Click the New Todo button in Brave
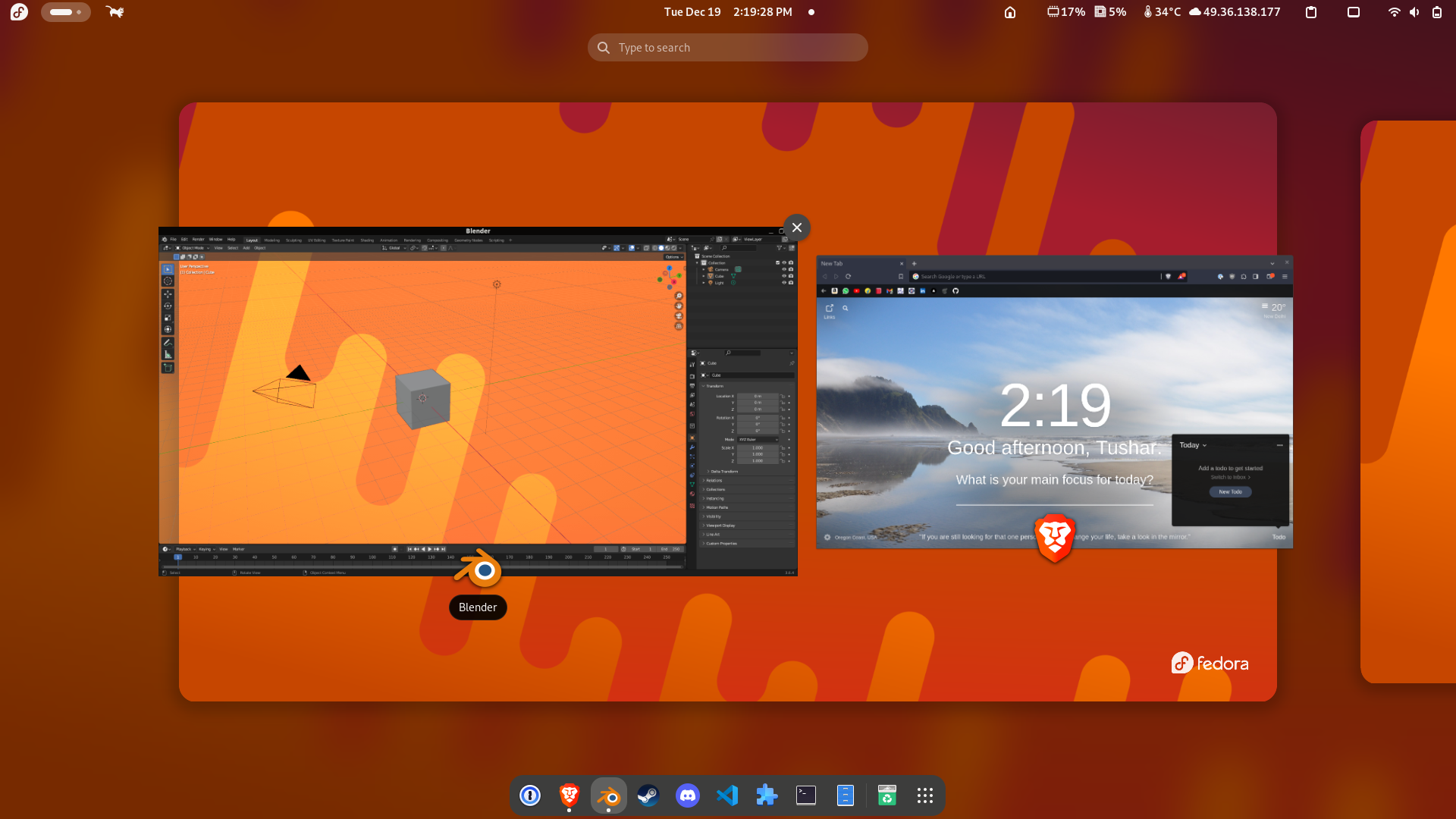The height and width of the screenshot is (819, 1456). [x=1230, y=491]
